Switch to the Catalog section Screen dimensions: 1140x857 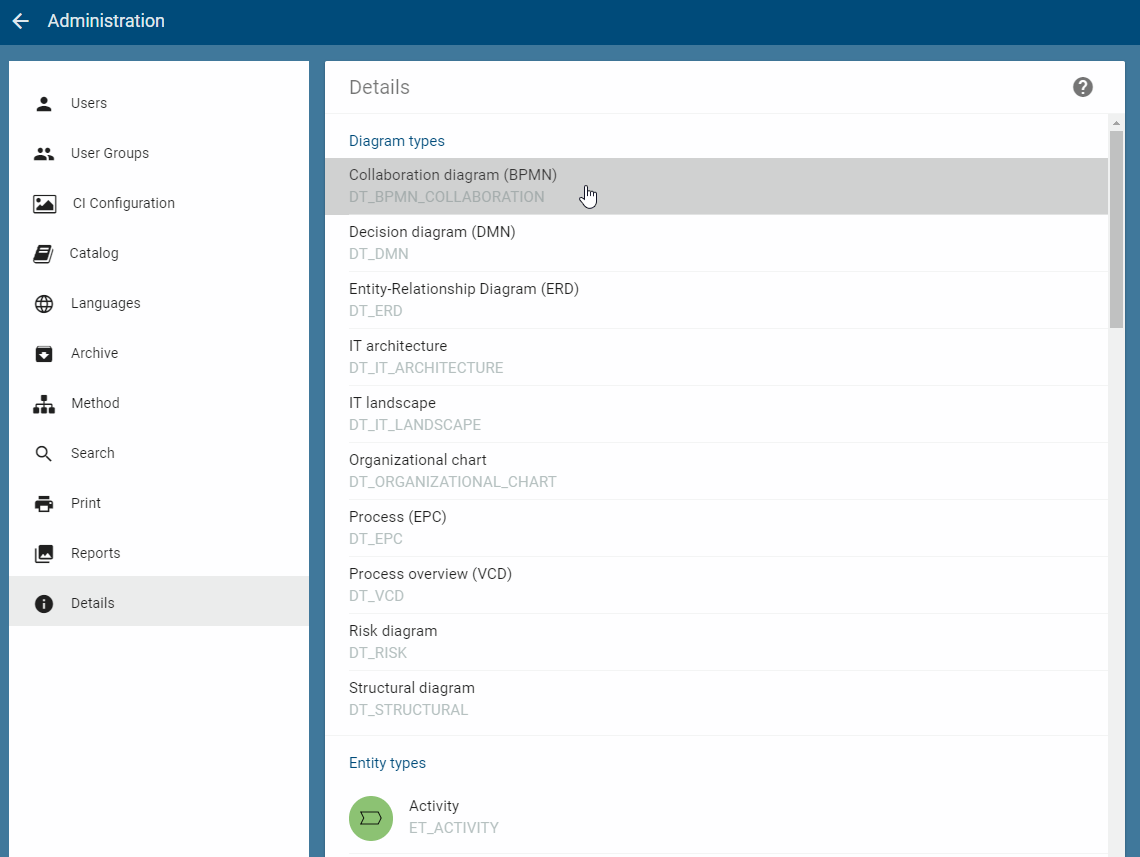click(94, 252)
